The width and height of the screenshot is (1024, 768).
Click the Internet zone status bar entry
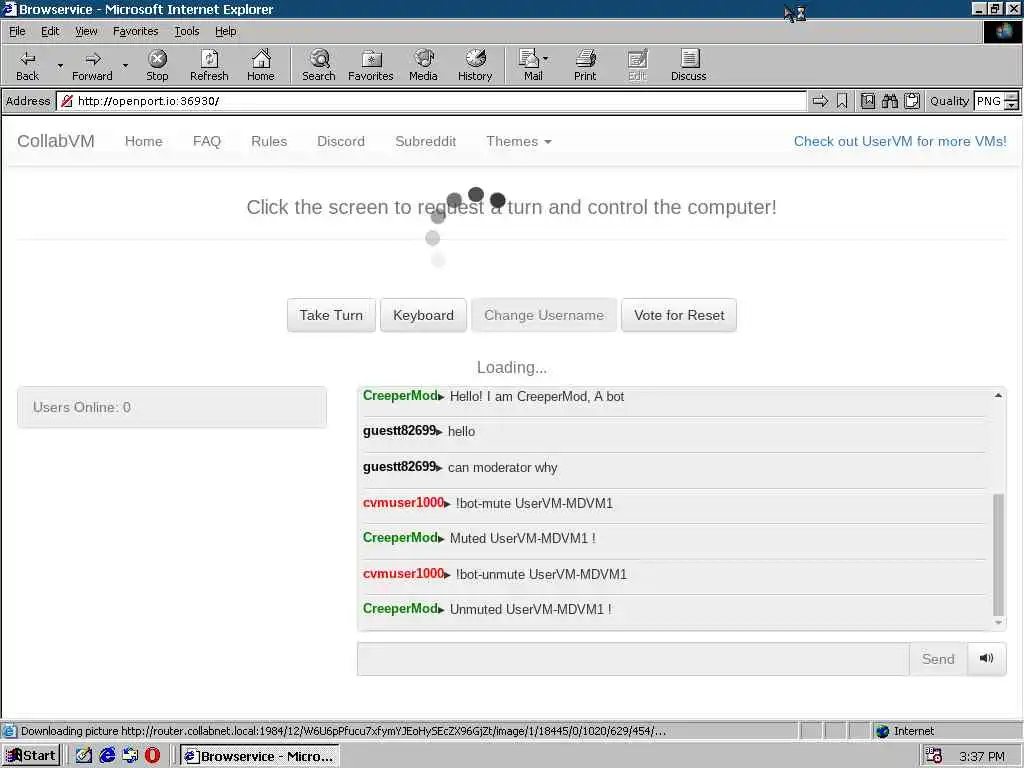[904, 731]
